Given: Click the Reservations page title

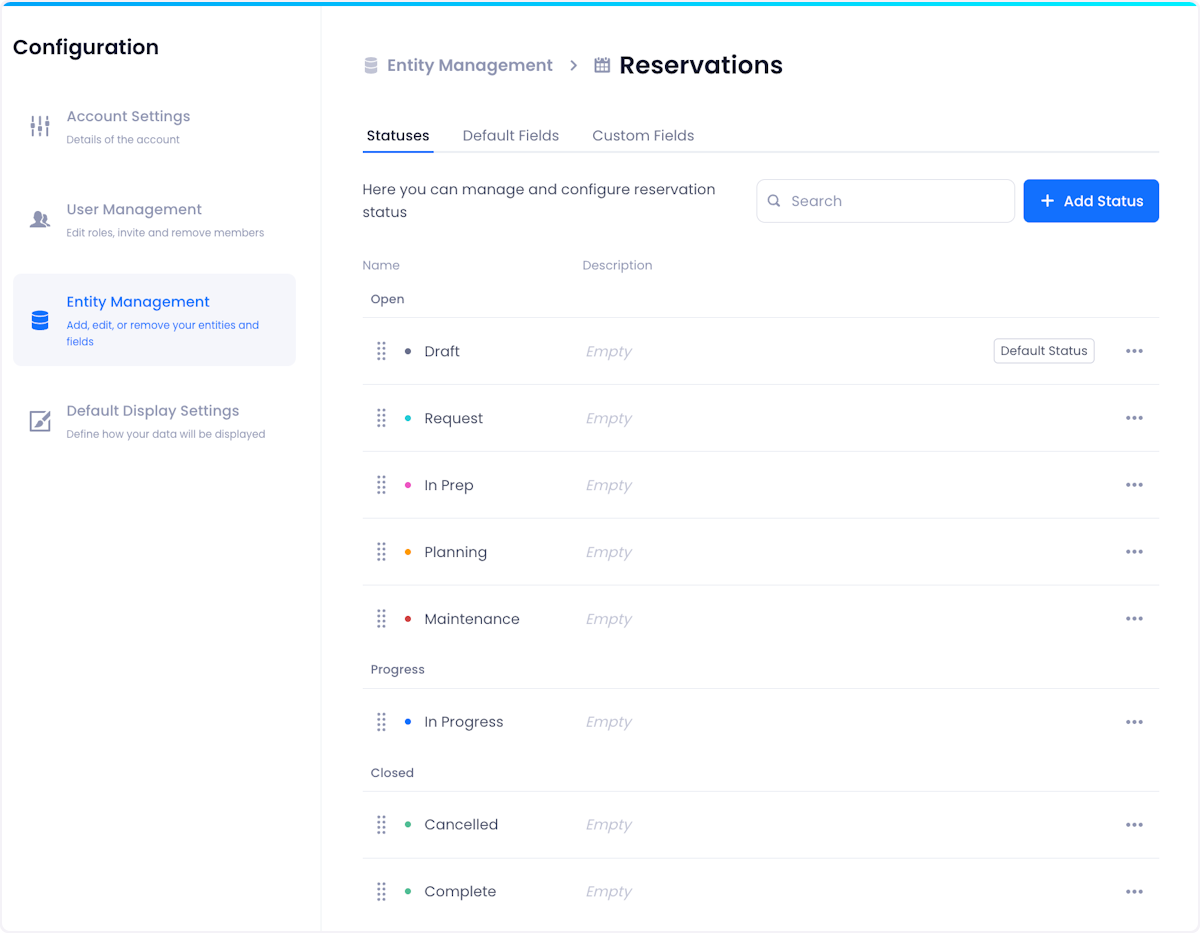Looking at the screenshot, I should coord(701,65).
